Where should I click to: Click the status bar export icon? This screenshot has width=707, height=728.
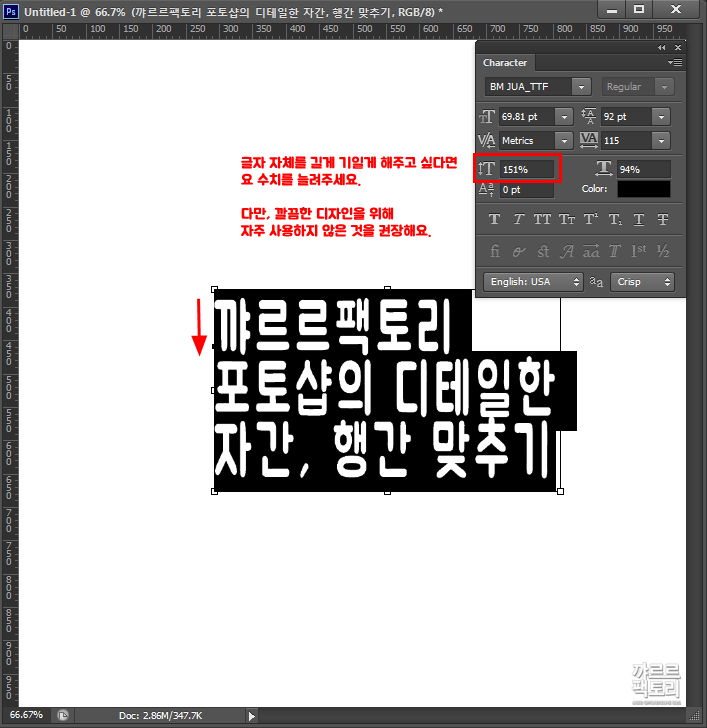click(x=62, y=715)
